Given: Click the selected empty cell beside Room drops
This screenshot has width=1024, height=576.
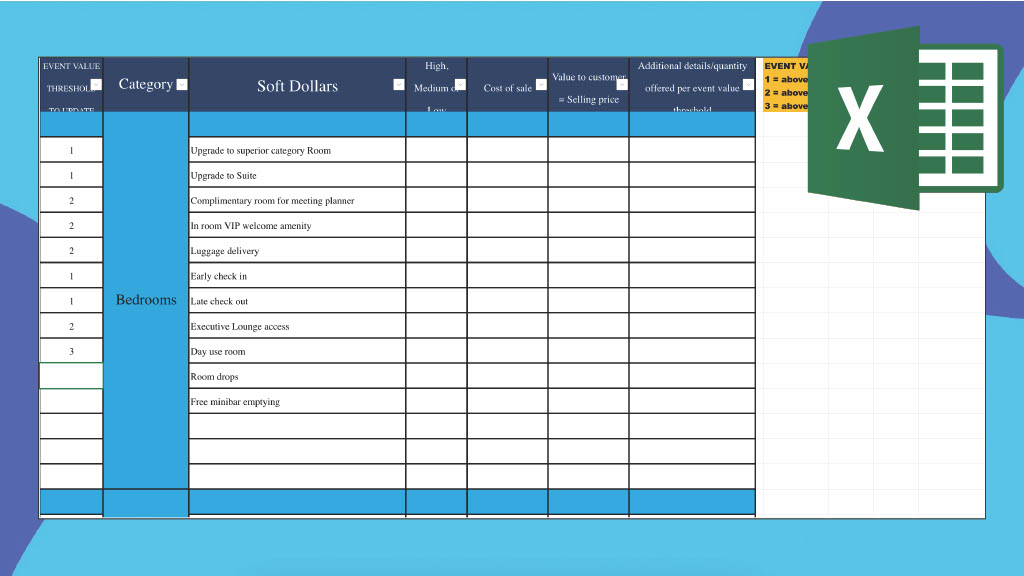Looking at the screenshot, I should coord(71,376).
